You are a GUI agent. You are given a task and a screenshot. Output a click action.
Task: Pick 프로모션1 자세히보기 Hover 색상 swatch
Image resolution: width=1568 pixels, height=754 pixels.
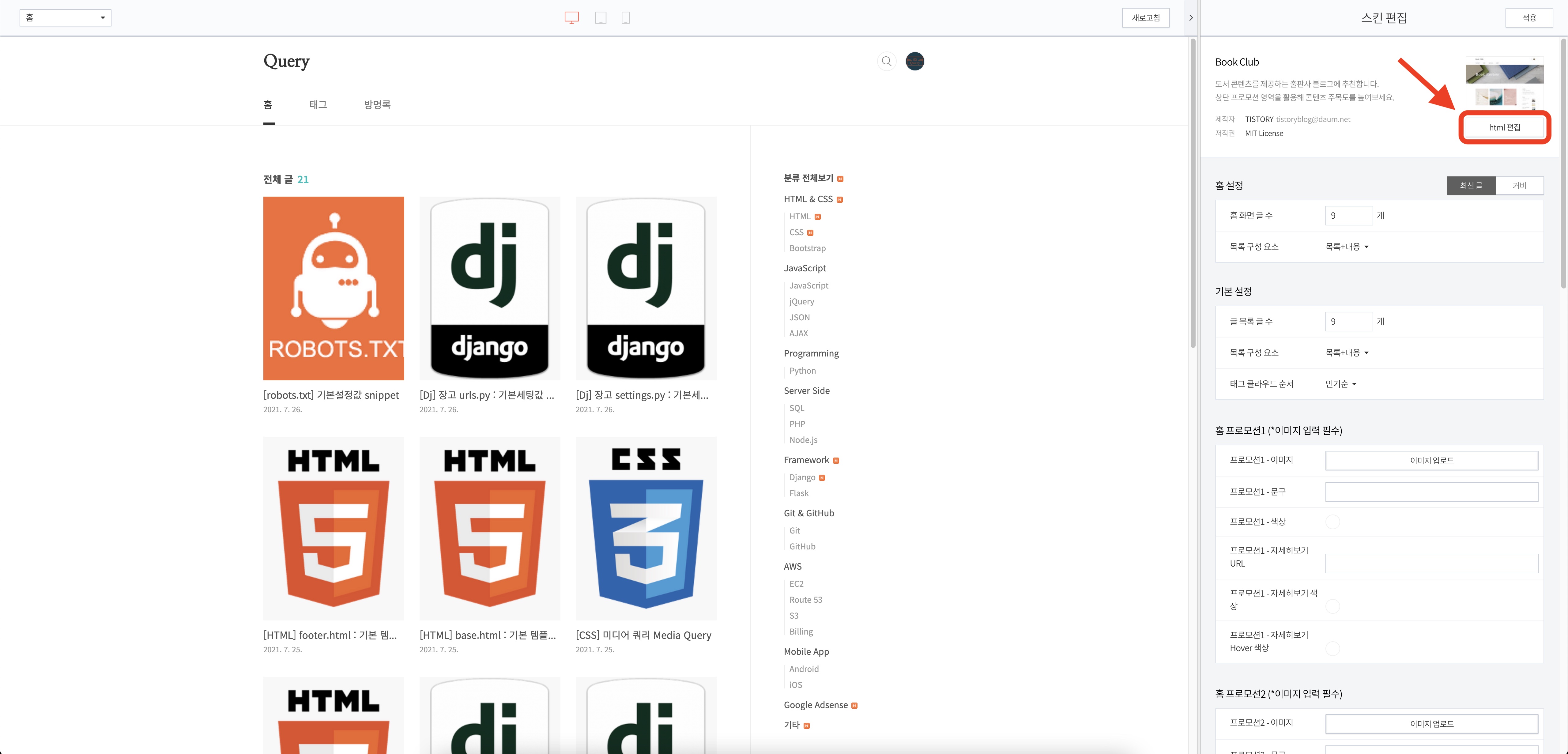tap(1332, 648)
